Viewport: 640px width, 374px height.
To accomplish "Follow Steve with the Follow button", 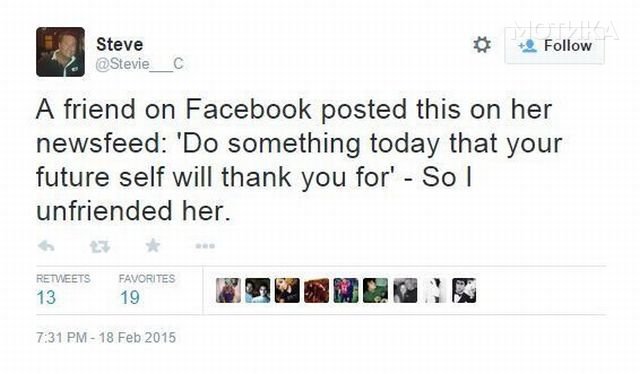I will pos(554,46).
